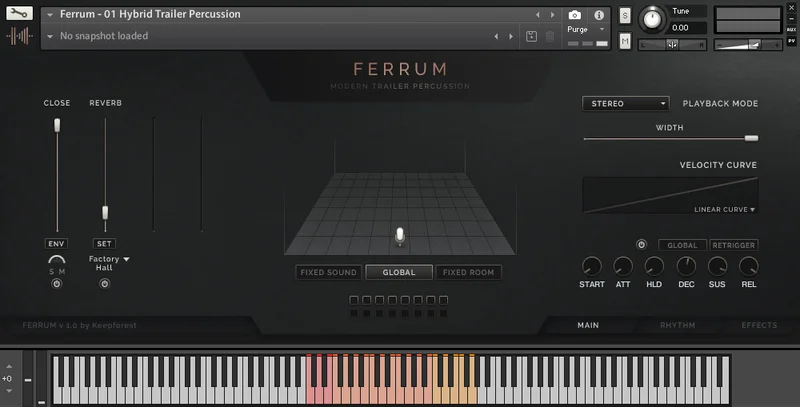Image resolution: width=800 pixels, height=407 pixels.
Task: Load next snapshot arrow
Action: pos(511,36)
